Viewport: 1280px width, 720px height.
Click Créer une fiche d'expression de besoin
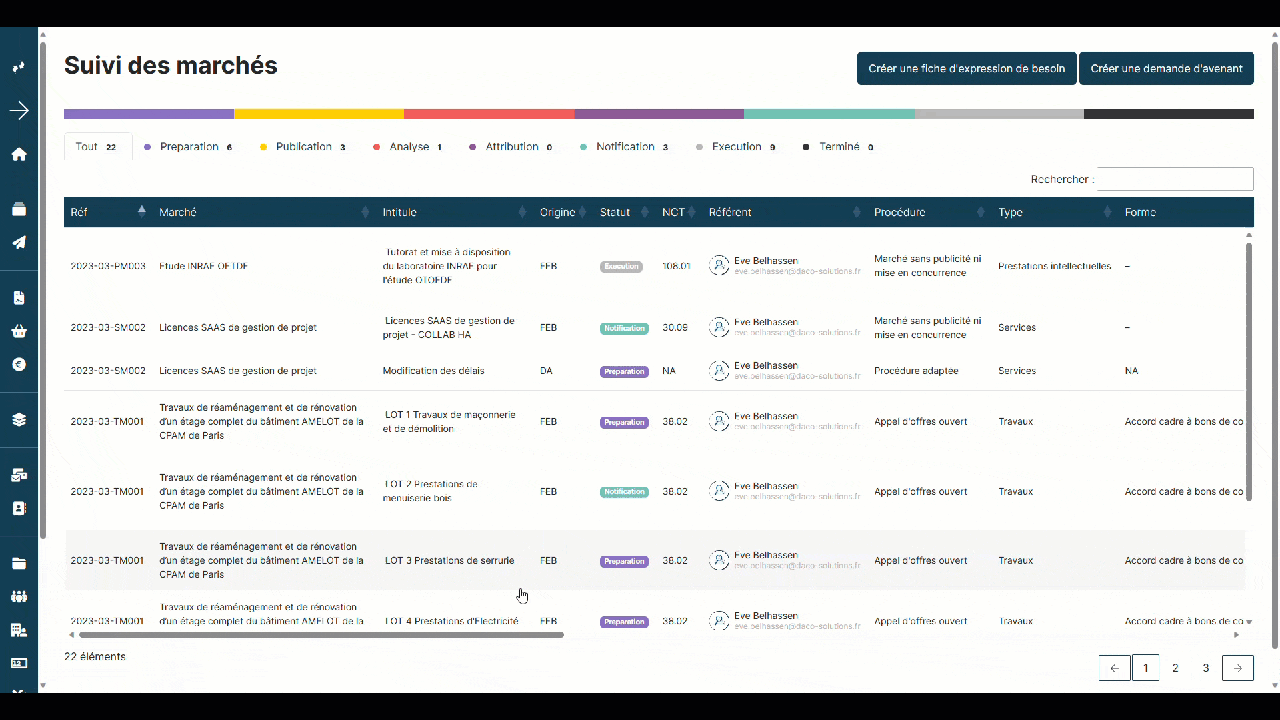click(966, 69)
